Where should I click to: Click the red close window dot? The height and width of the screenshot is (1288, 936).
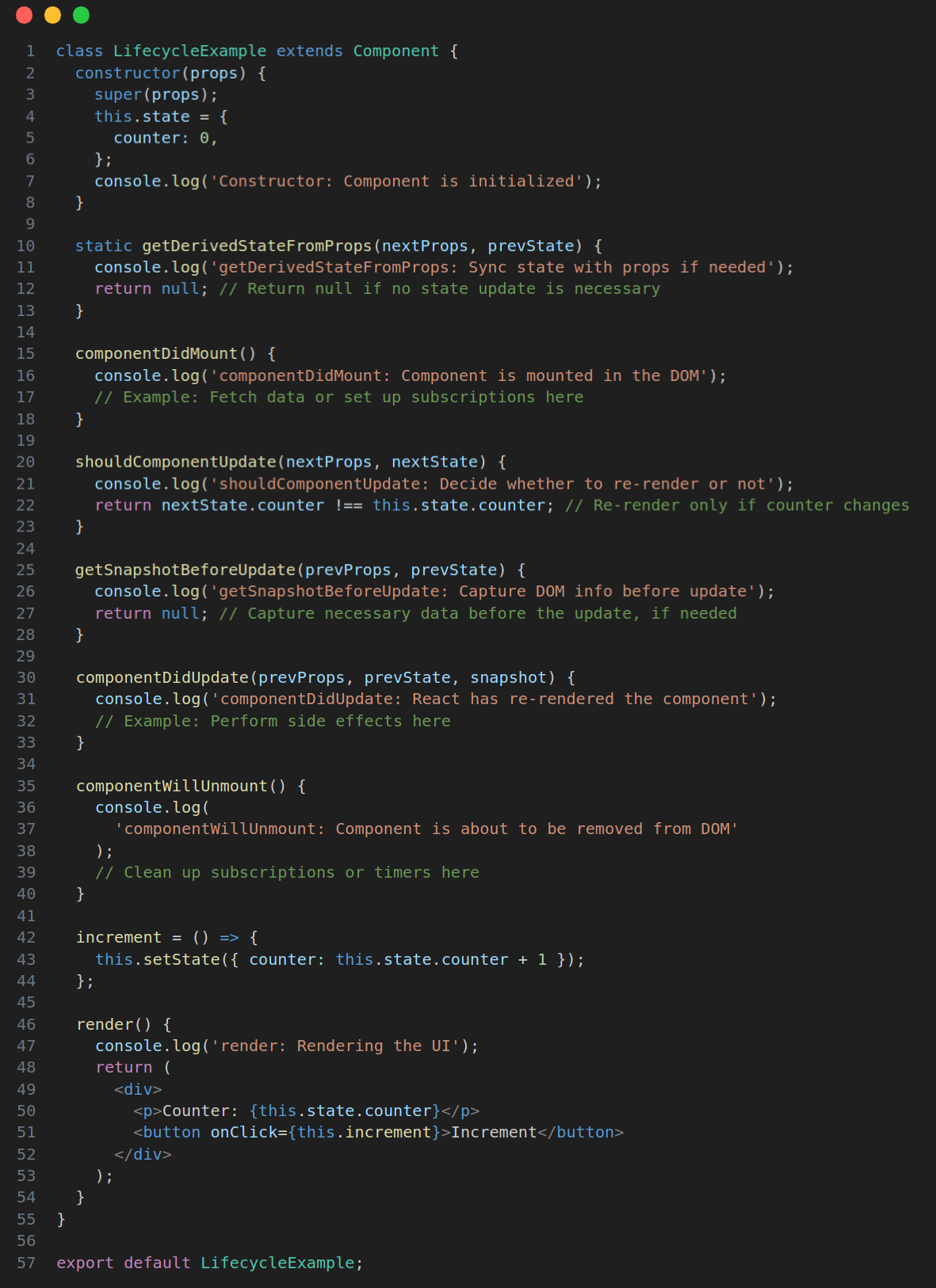[x=25, y=15]
